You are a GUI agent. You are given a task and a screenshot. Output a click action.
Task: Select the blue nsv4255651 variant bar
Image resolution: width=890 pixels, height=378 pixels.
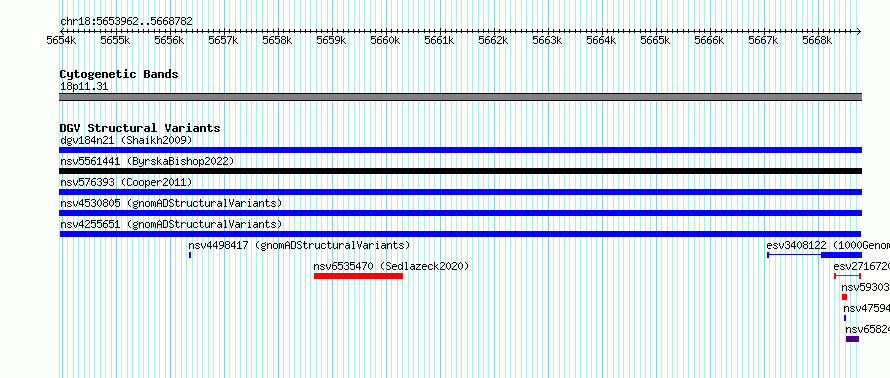pos(460,234)
